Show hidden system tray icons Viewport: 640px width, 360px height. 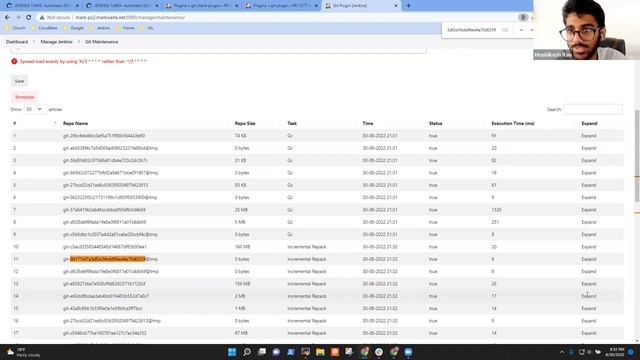[562, 352]
